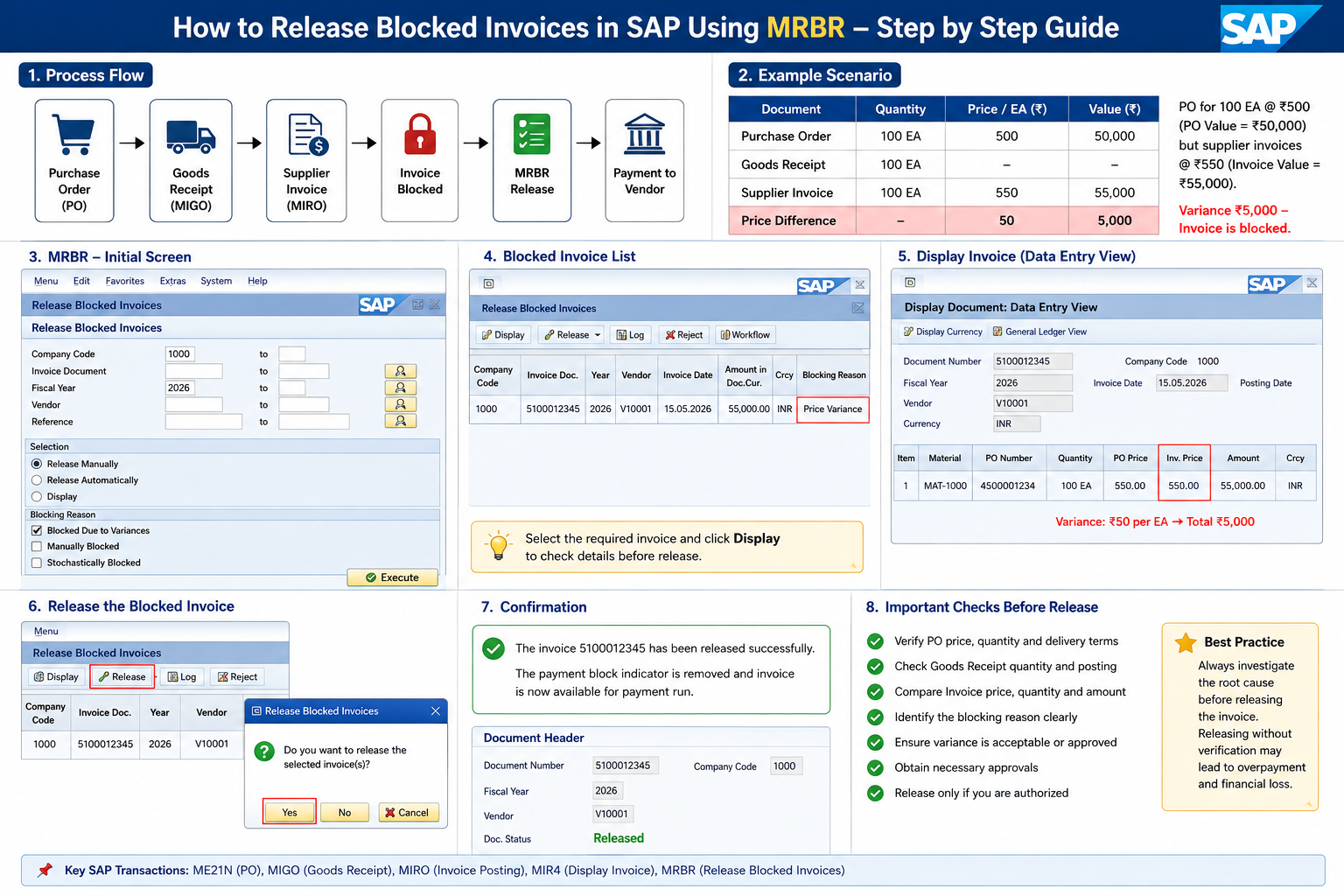Click the green success checkmark in Confirmation
The height and width of the screenshot is (896, 1344).
coord(493,648)
